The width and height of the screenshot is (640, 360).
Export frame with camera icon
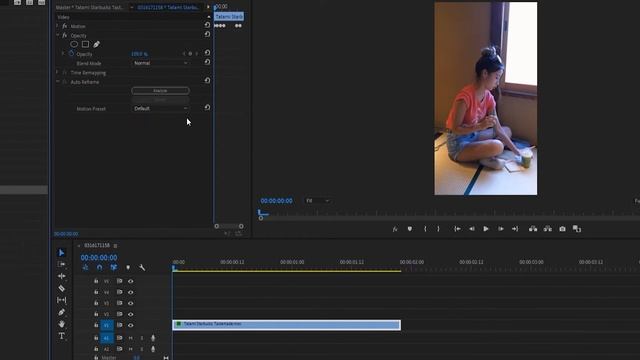[562, 229]
